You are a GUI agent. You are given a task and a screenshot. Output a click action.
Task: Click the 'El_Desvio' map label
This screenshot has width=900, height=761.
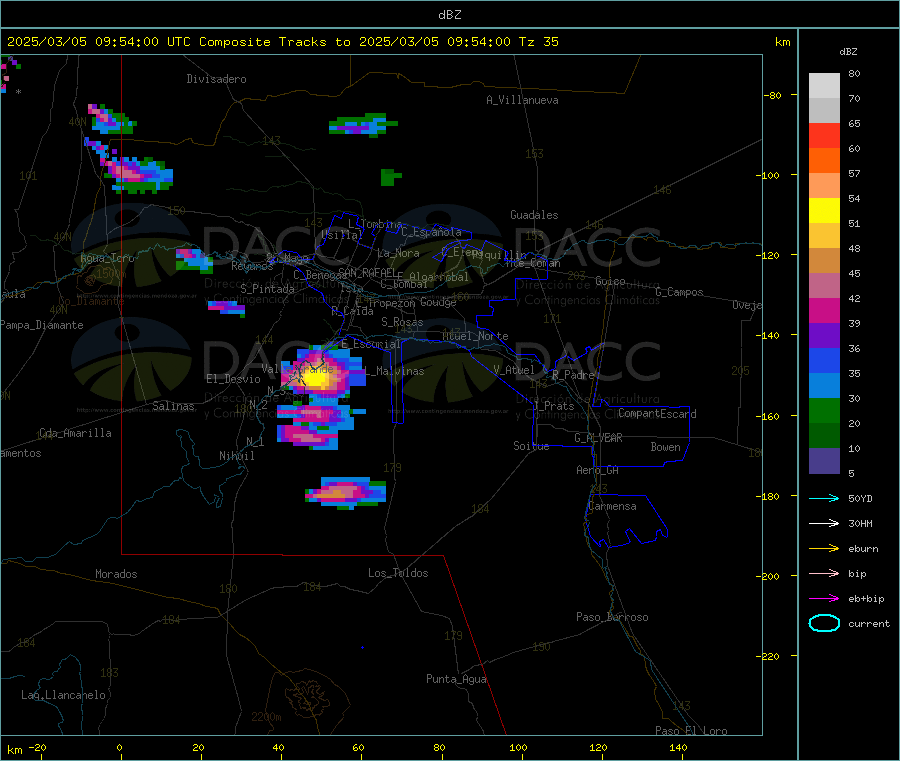pos(233,379)
